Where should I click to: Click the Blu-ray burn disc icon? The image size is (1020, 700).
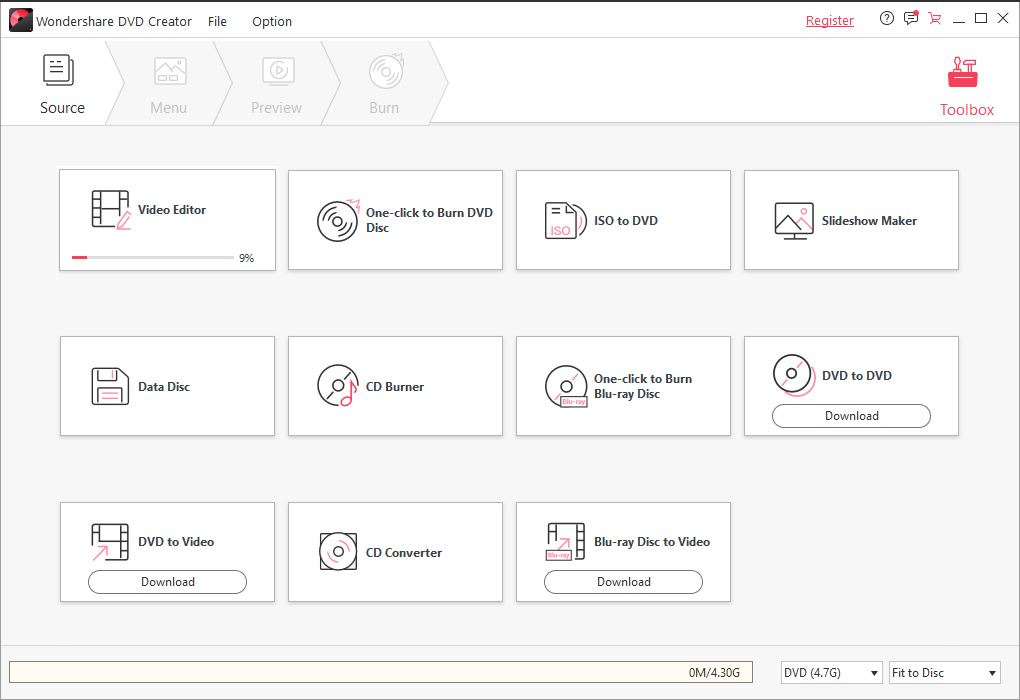pyautogui.click(x=566, y=386)
